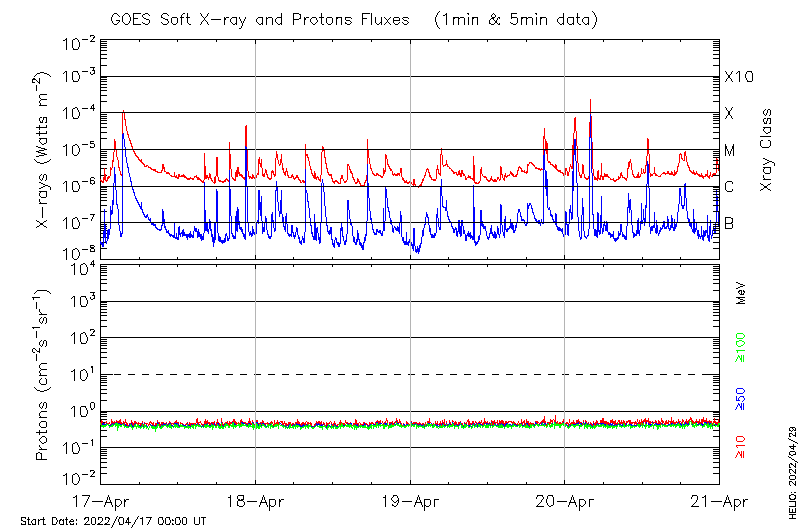
Task: Click the 'C' X-ray class label
Action: point(730,187)
